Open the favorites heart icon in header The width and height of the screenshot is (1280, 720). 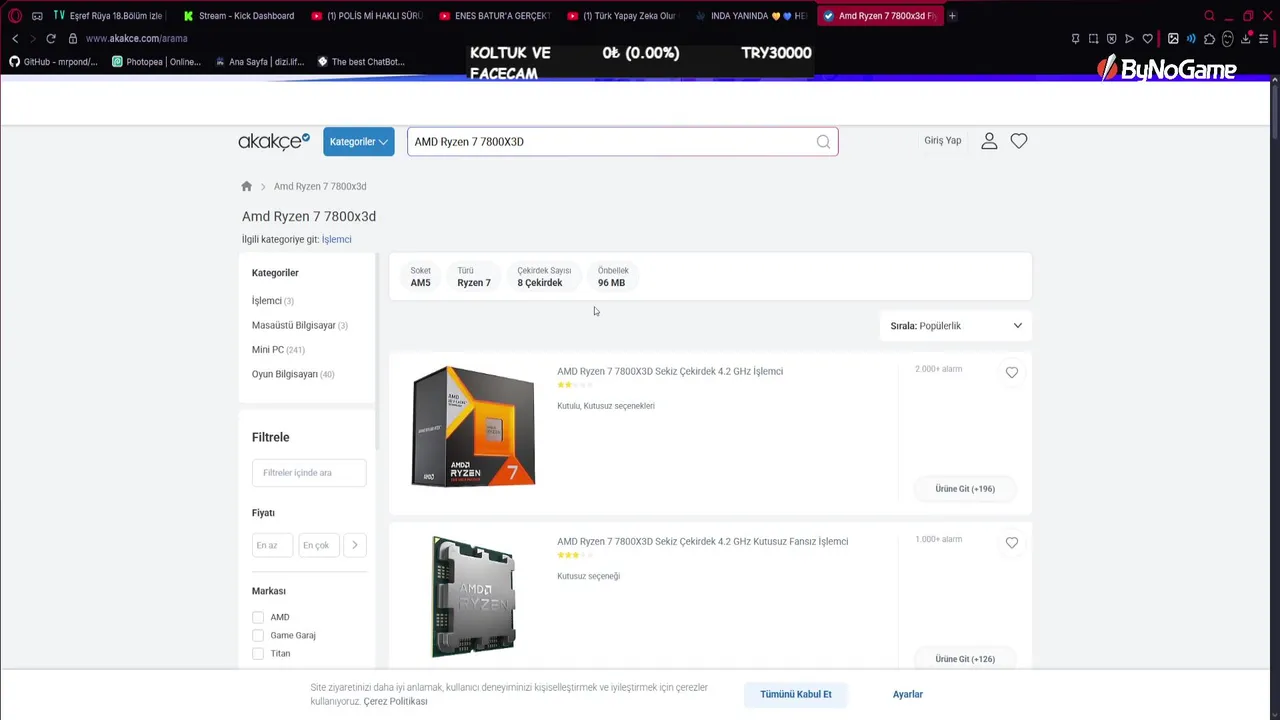(x=1019, y=141)
